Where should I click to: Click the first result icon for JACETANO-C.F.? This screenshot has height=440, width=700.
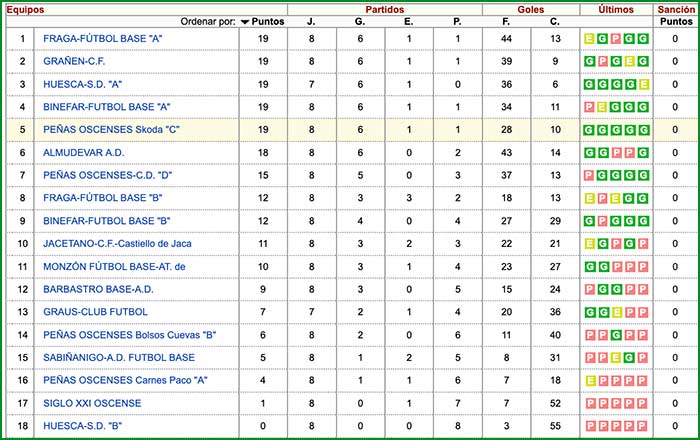589,243
